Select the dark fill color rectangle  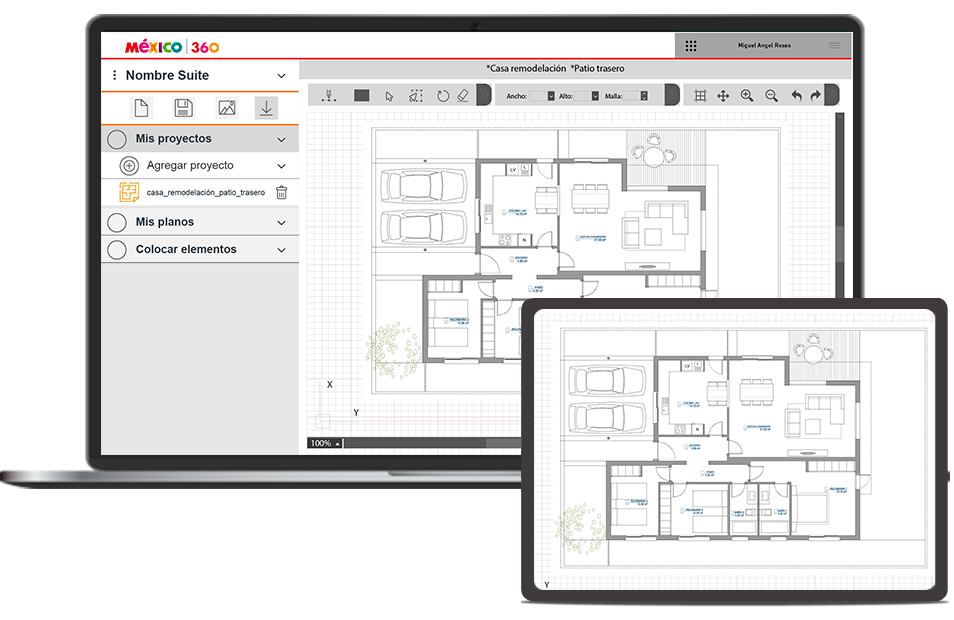(x=362, y=96)
